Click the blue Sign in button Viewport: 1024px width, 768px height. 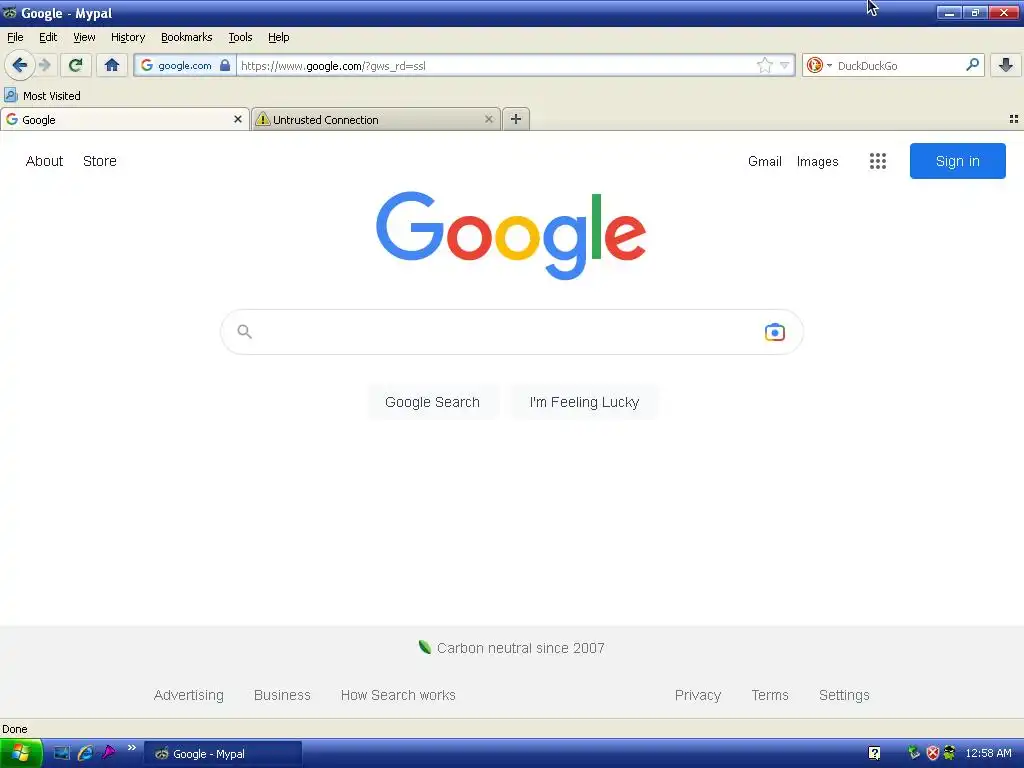tap(957, 161)
